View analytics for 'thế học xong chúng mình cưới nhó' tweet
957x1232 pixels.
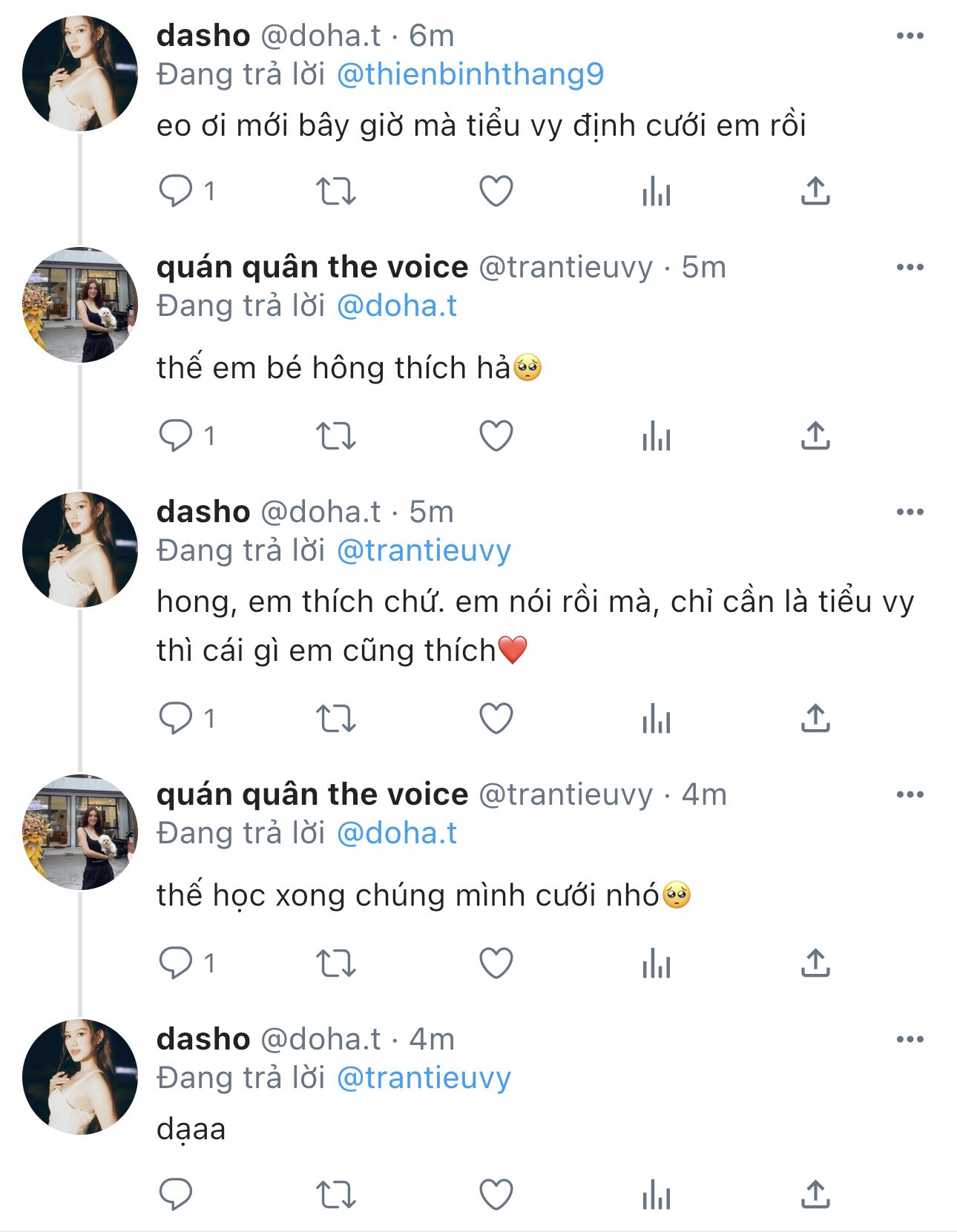tap(657, 963)
